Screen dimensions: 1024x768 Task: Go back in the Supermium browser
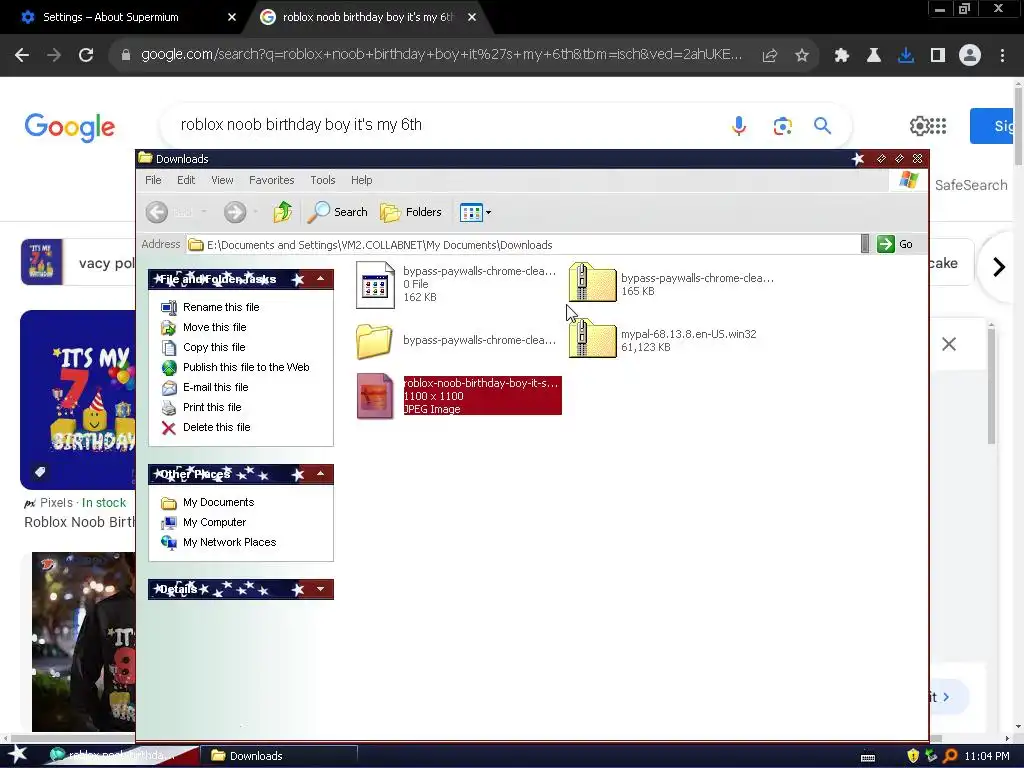click(x=22, y=56)
